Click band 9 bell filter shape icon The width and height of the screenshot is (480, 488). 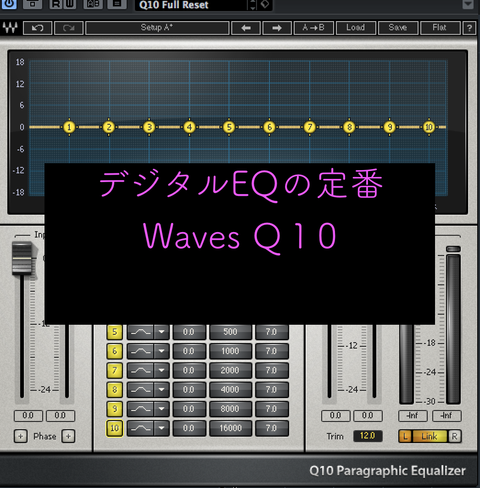pos(140,409)
